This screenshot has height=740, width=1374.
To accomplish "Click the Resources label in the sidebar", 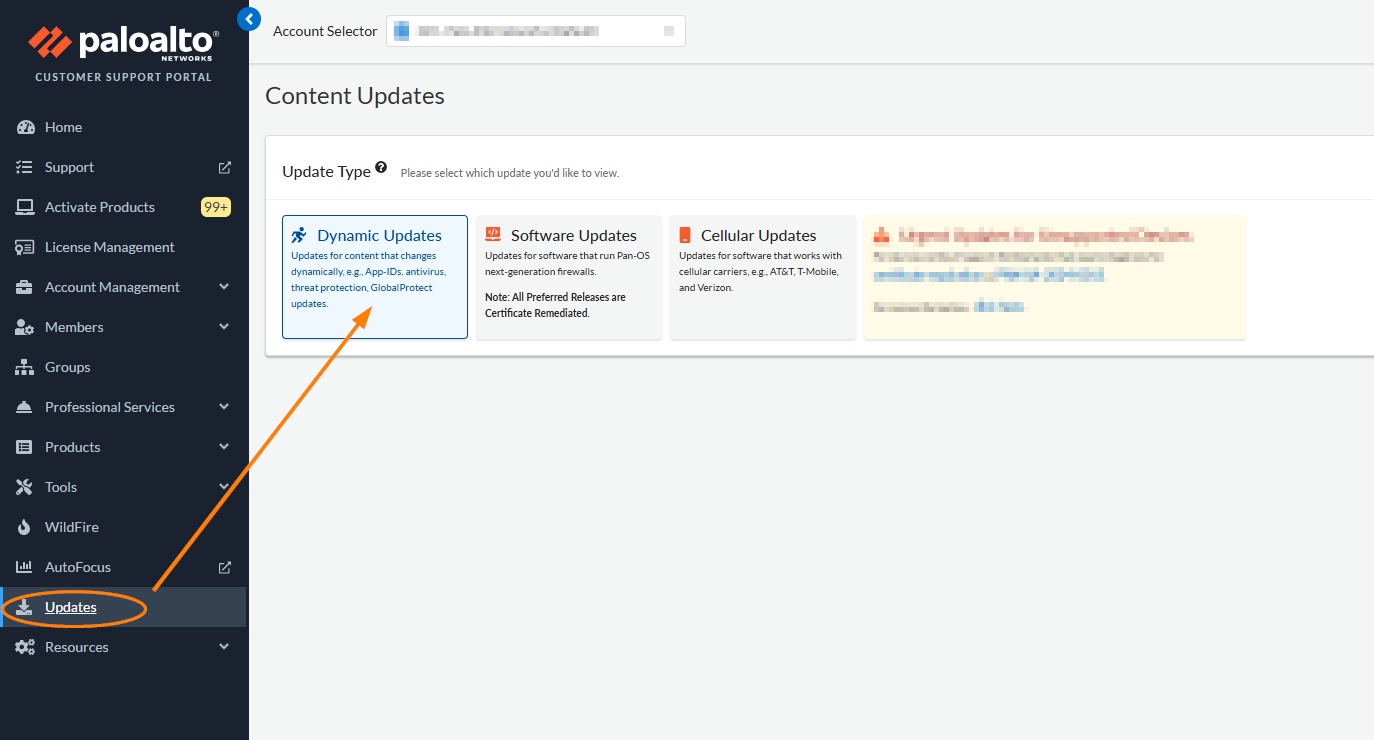I will (x=77, y=647).
